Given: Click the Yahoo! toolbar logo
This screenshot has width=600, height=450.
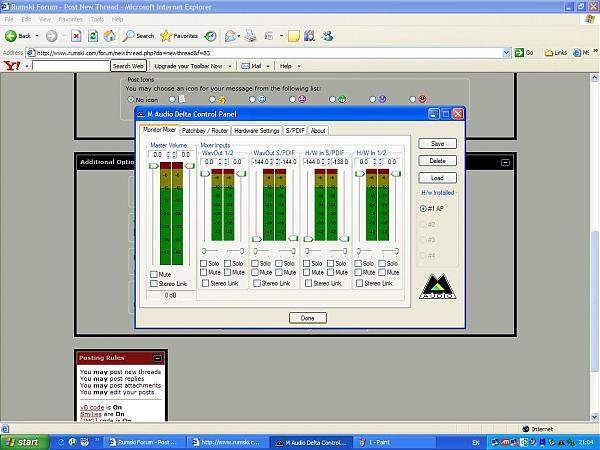Looking at the screenshot, I should (x=12, y=66).
